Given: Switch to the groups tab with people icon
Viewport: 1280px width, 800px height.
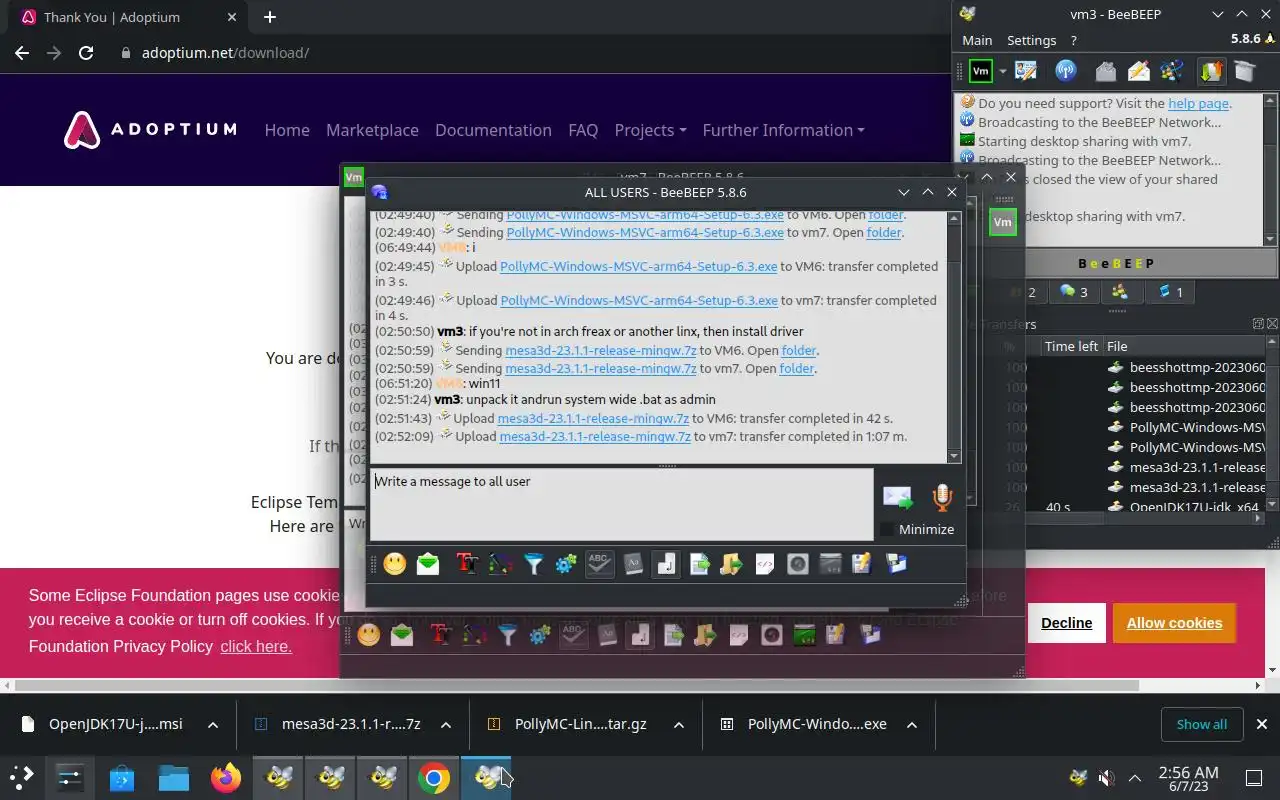Looking at the screenshot, I should point(1120,292).
